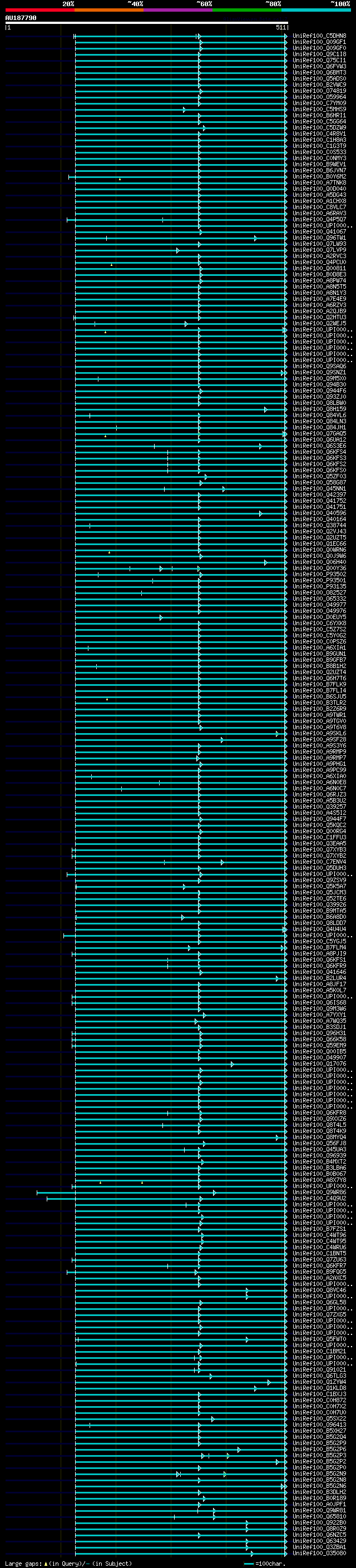This screenshot has height=1568, width=356.
Task: Select hit UniRef100_Q6FVW3
Action: [319, 66]
